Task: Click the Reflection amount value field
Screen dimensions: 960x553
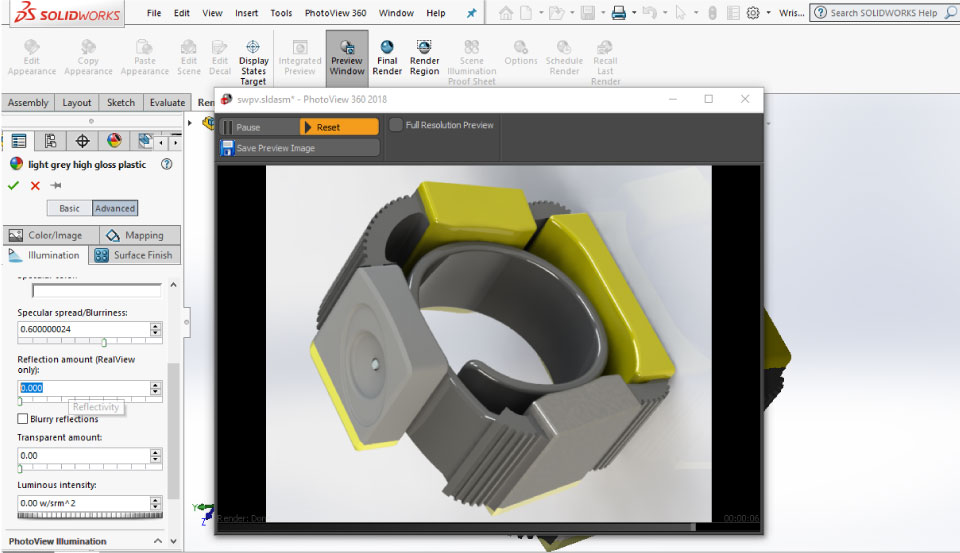Action: pyautogui.click(x=84, y=388)
